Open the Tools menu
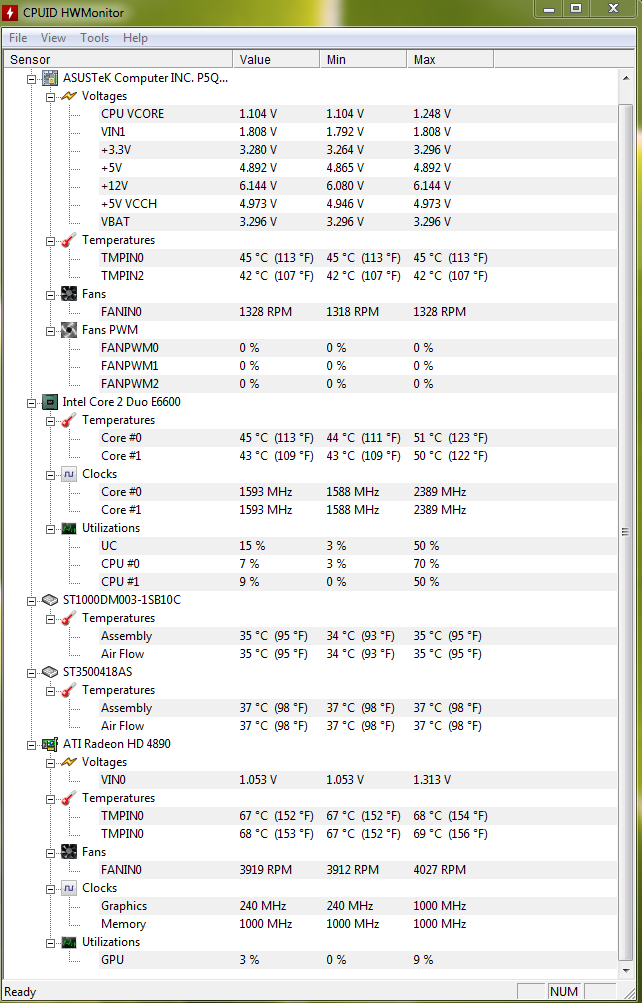This screenshot has width=642, height=1003. [x=95, y=38]
